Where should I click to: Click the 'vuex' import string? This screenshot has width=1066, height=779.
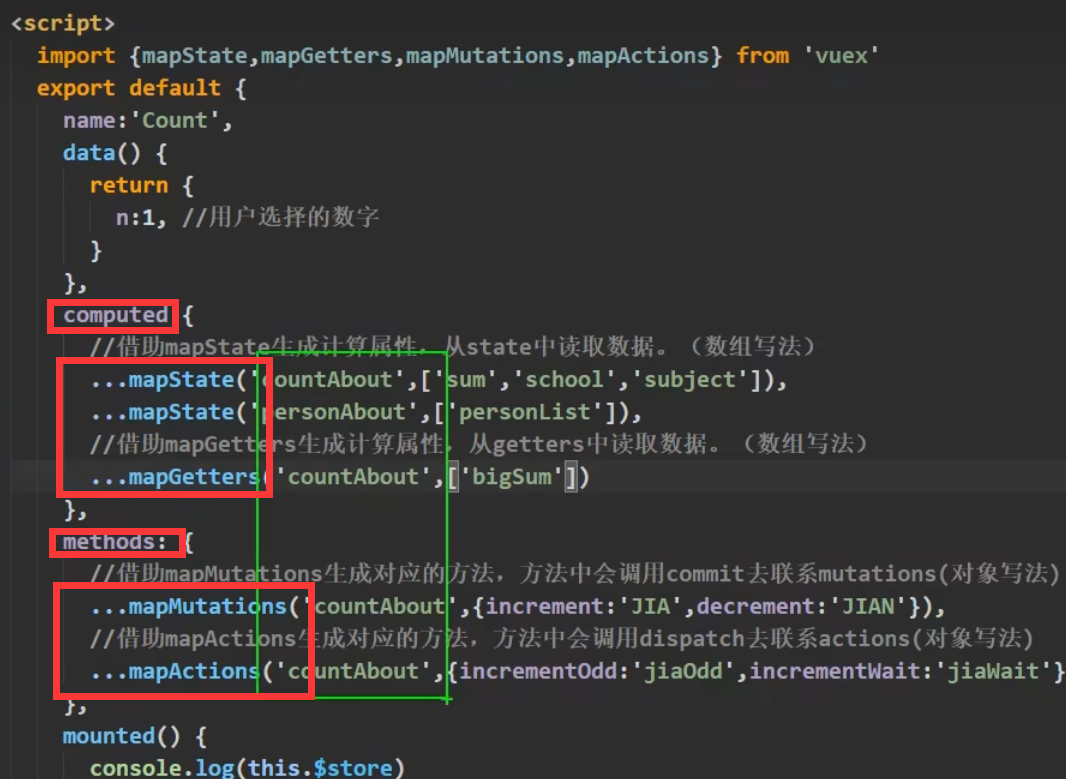[x=841, y=55]
